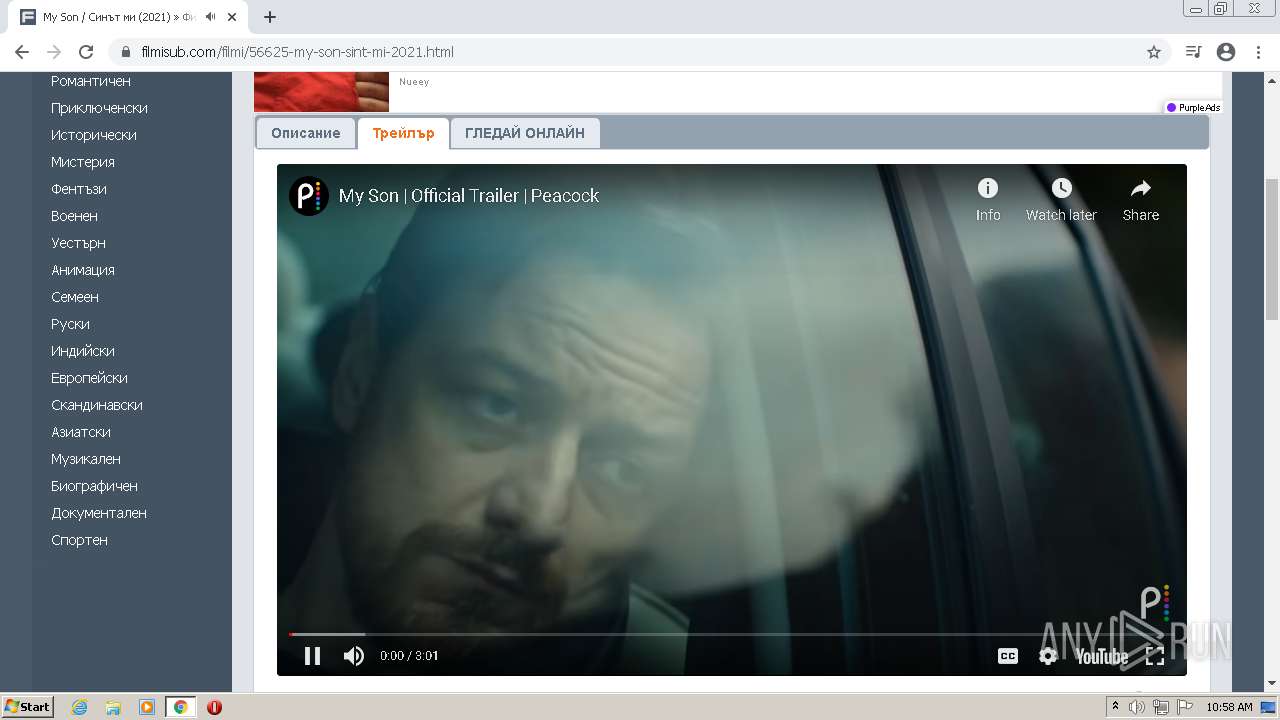Open the Фентъзи genre link
Screen dimensions: 1280x720
(79, 189)
